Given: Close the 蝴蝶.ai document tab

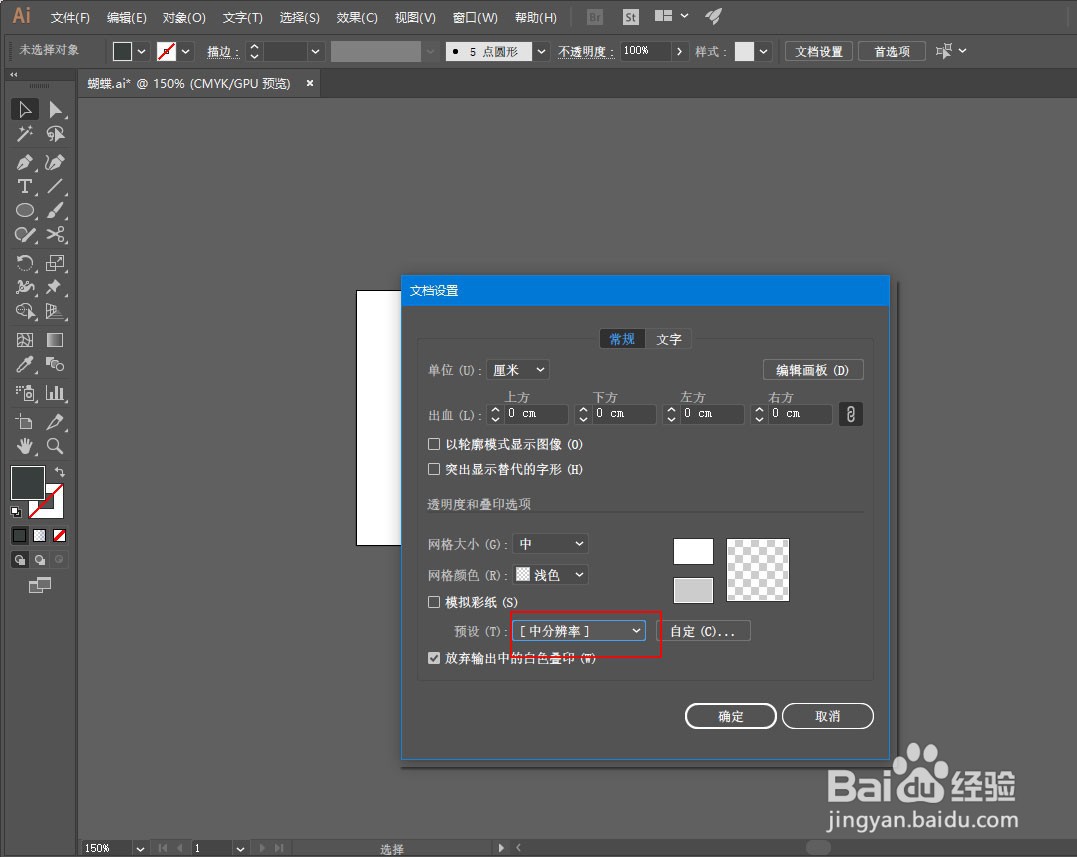Looking at the screenshot, I should 310,83.
